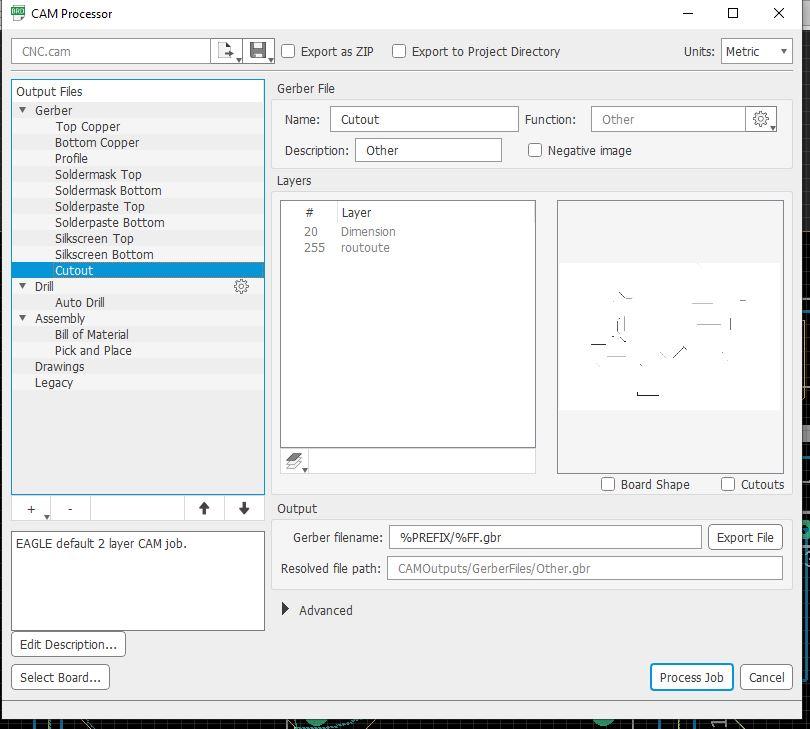The width and height of the screenshot is (810, 729).
Task: Click the CNC.cam job name field
Action: (111, 51)
